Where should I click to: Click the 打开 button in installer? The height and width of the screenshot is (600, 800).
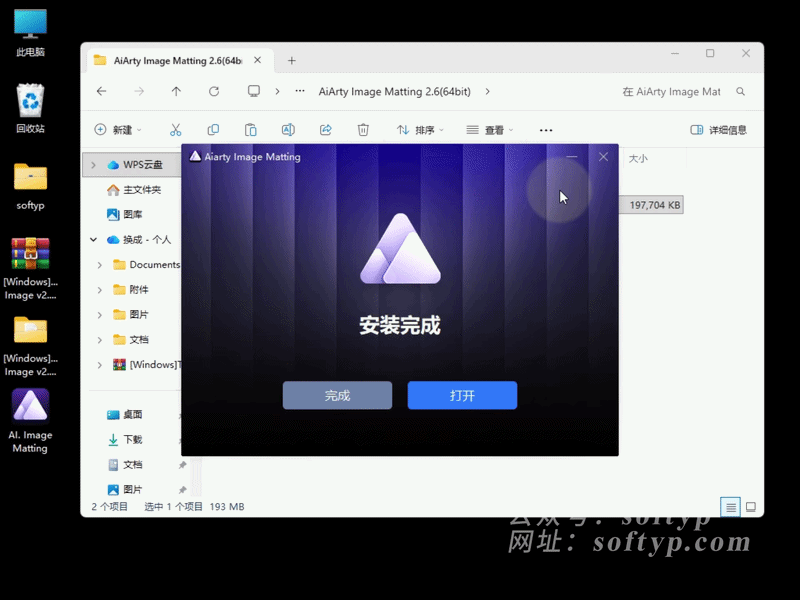462,395
